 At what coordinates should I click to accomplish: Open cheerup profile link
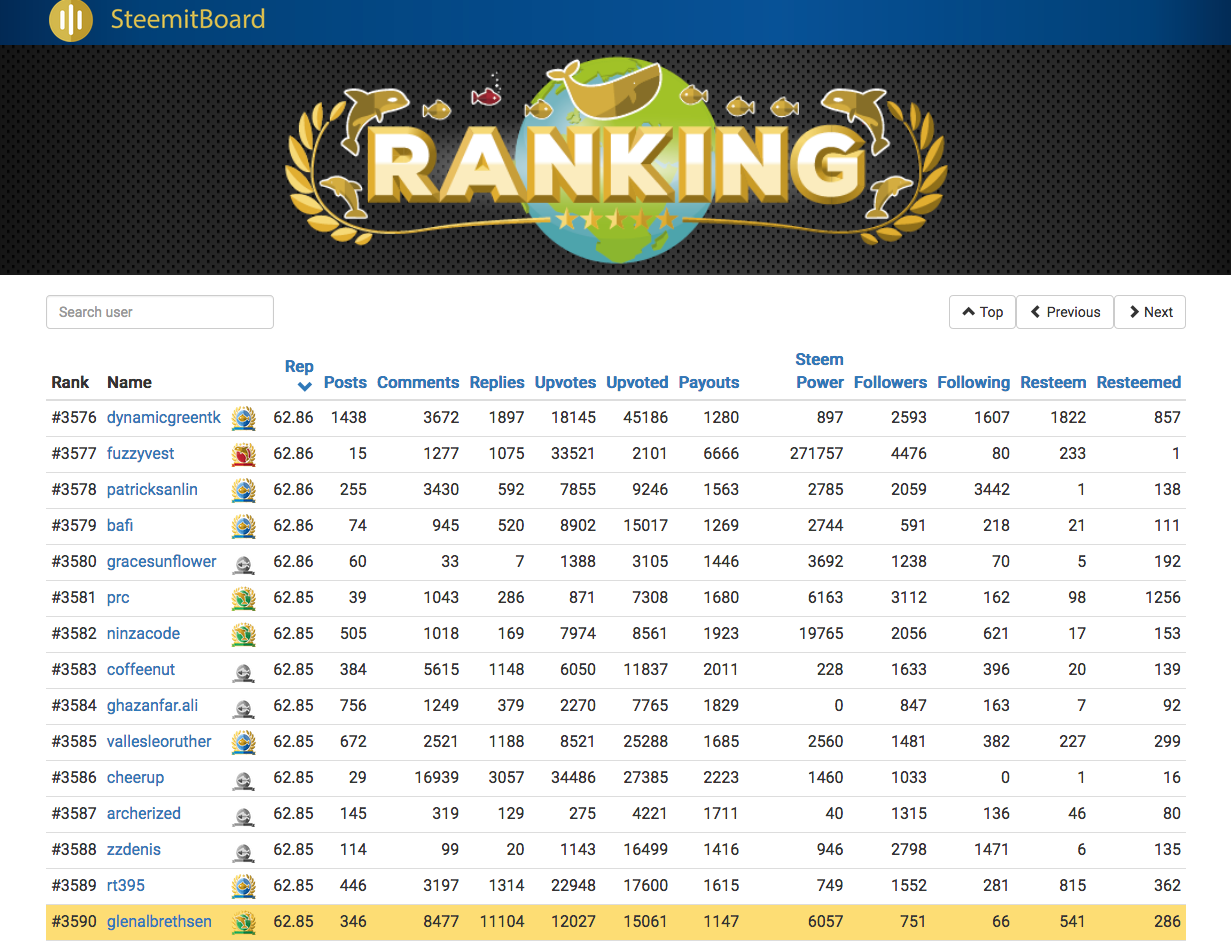(135, 777)
